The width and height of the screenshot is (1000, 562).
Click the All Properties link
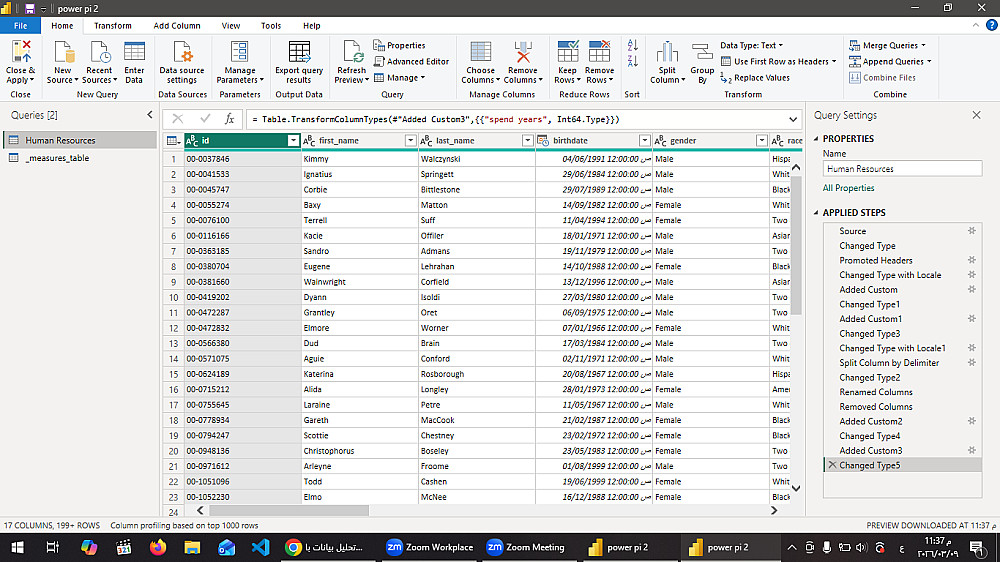coord(848,188)
